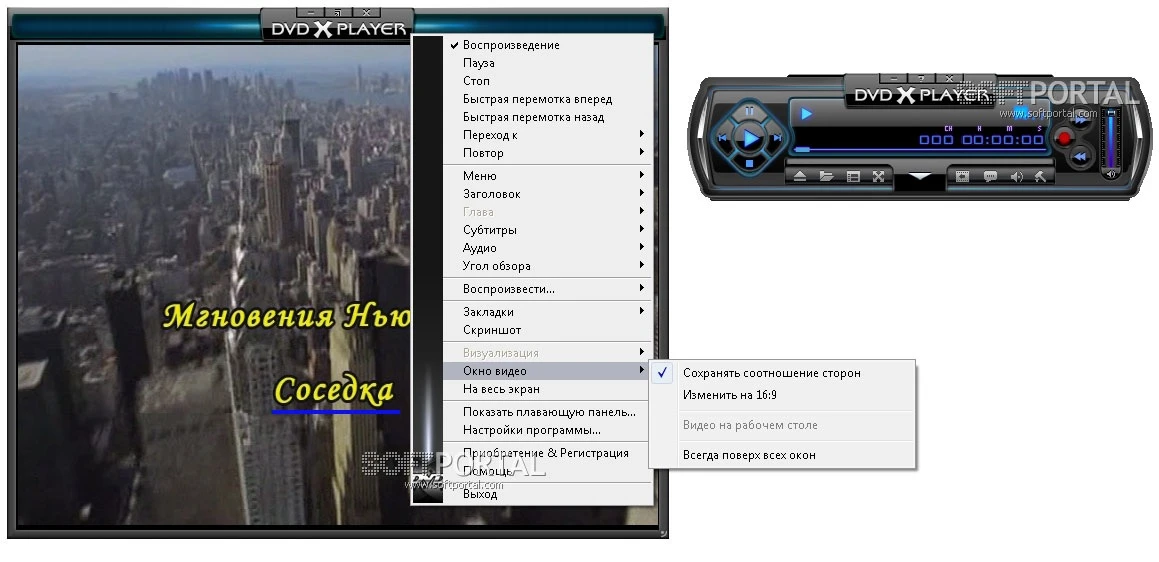This screenshot has height=562, width=1159.
Task: Toggle Сохранять соотношение сторон option
Action: pyautogui.click(x=771, y=373)
